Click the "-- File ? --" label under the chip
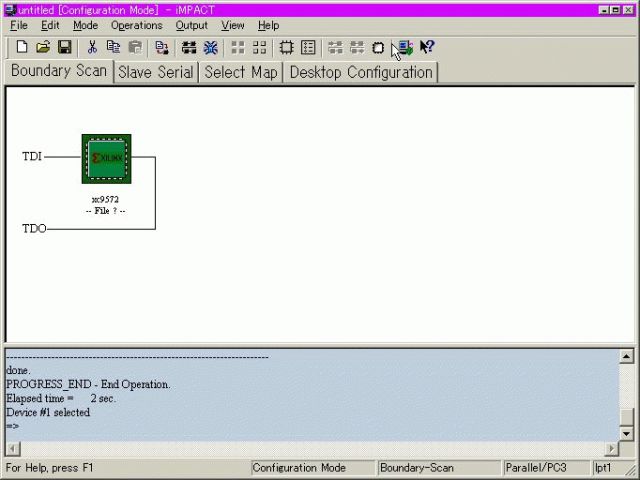 tap(106, 211)
